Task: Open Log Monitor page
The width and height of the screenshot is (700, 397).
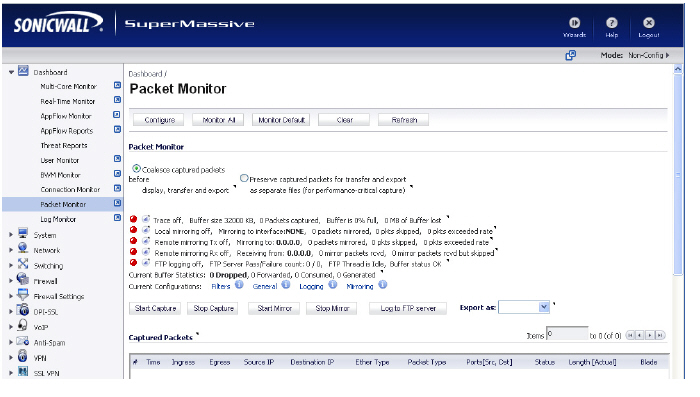Action: click(x=58, y=219)
